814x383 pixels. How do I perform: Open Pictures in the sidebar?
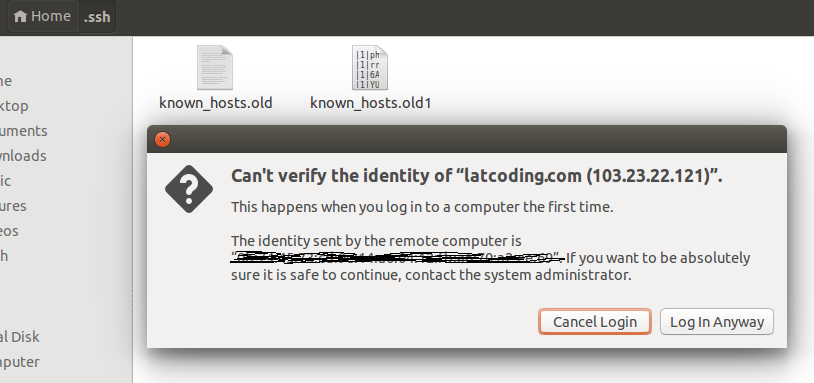click(x=13, y=206)
